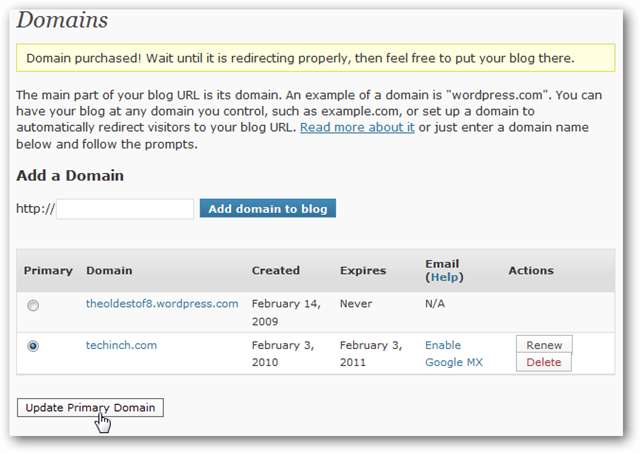The height and width of the screenshot is (453, 640).
Task: Open the Read more about it link
Action: click(357, 128)
